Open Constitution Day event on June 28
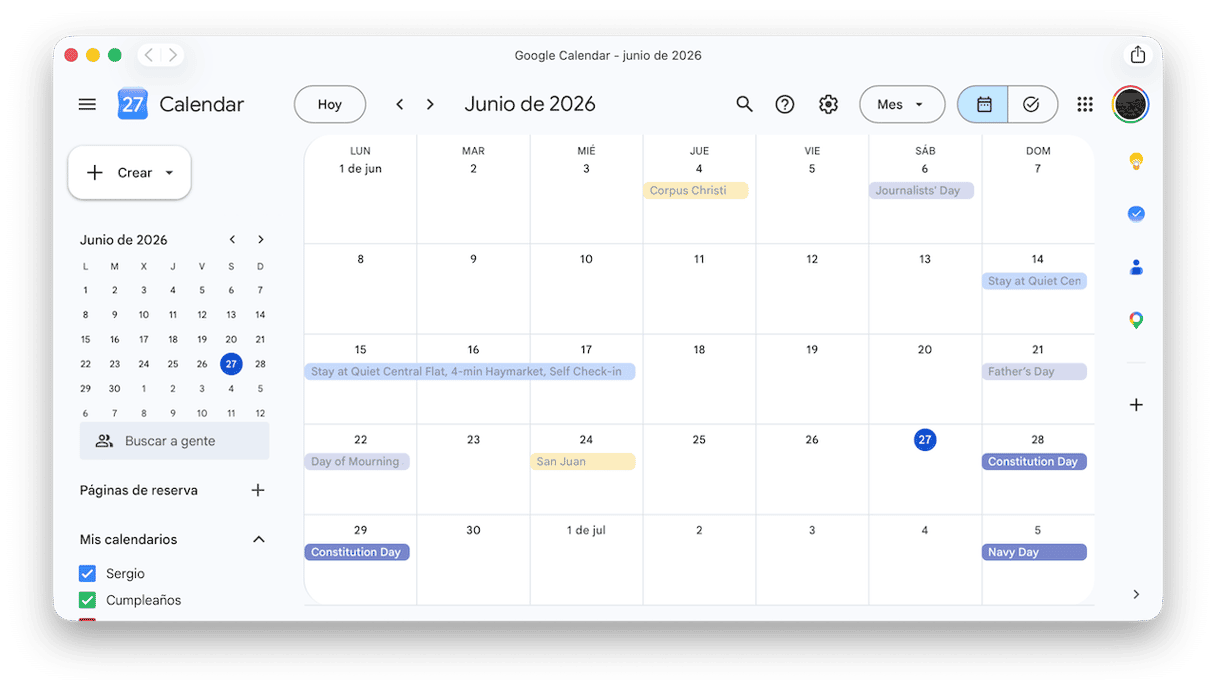This screenshot has height=691, width=1216. 1034,461
